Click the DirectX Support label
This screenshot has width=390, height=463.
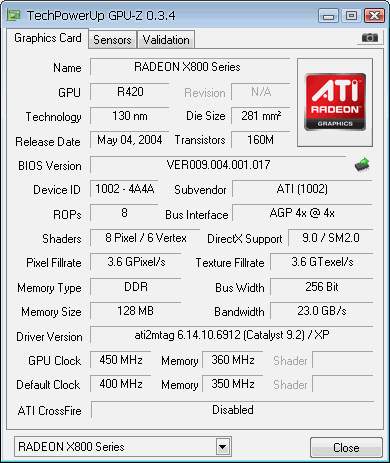[x=245, y=239]
